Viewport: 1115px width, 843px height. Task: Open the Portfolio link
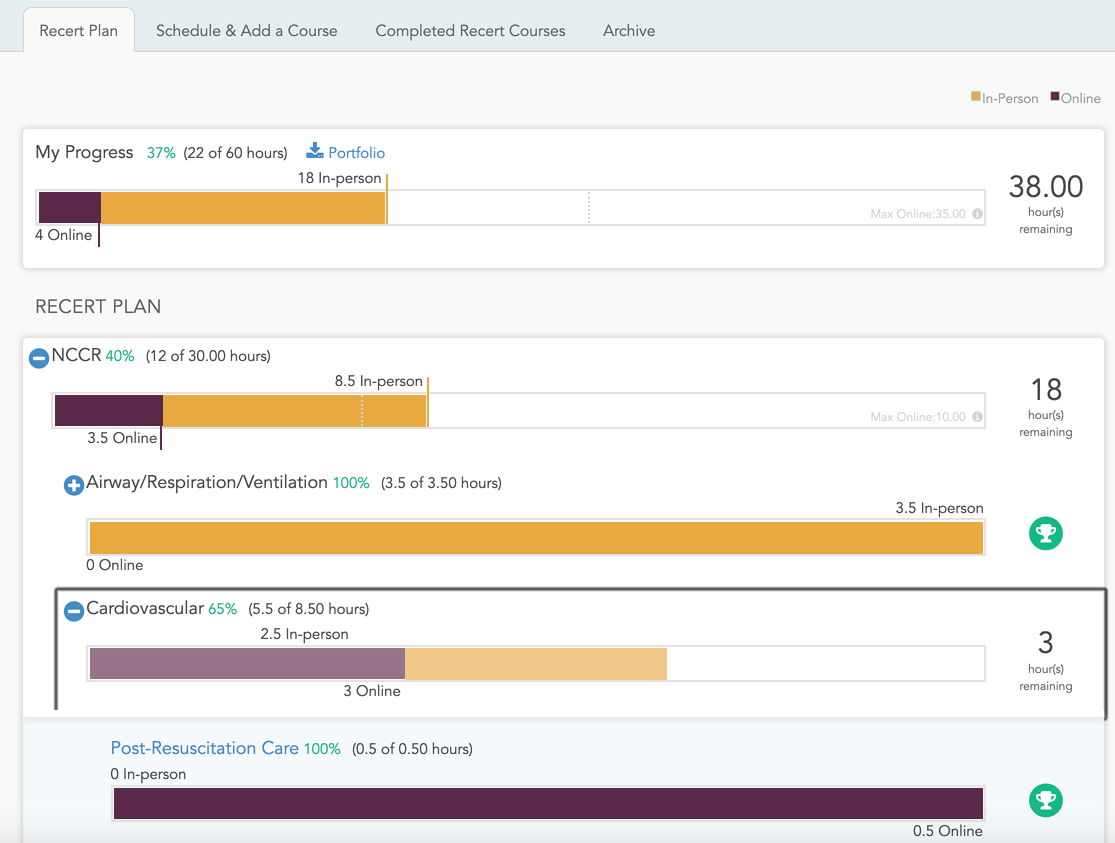click(x=353, y=152)
